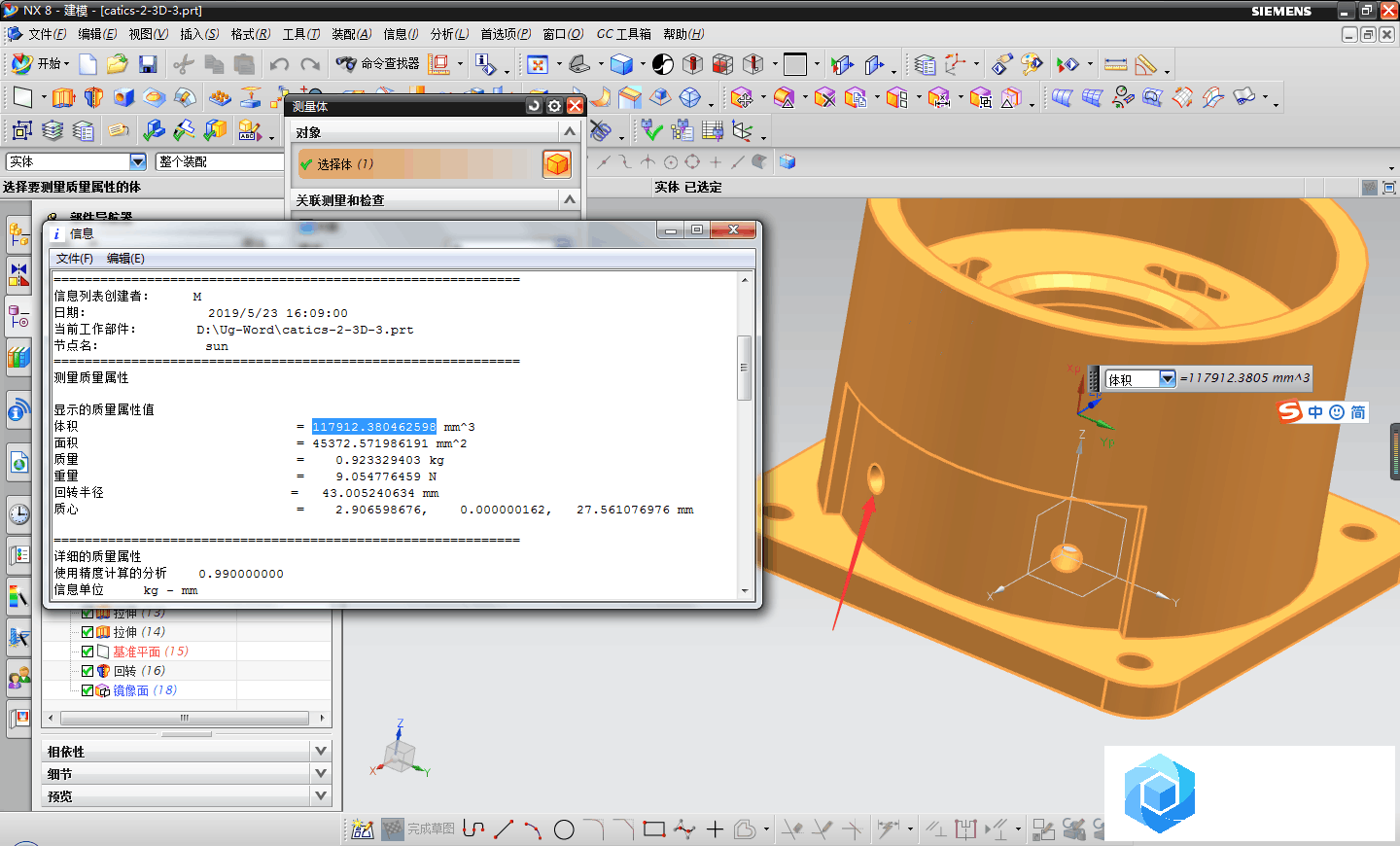Toggle checkbox for 基准平面 (15) feature
The height and width of the screenshot is (846, 1400).
(x=87, y=652)
